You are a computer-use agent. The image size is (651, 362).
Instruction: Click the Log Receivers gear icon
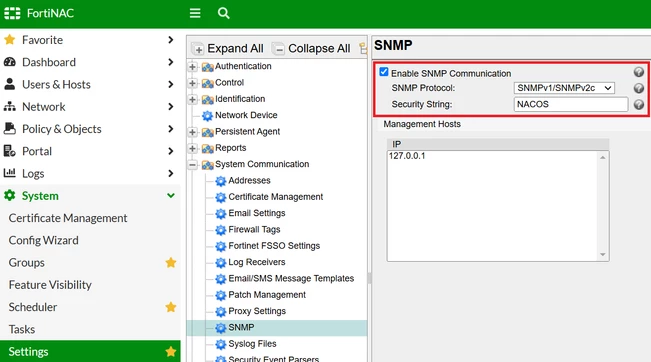pyautogui.click(x=220, y=263)
